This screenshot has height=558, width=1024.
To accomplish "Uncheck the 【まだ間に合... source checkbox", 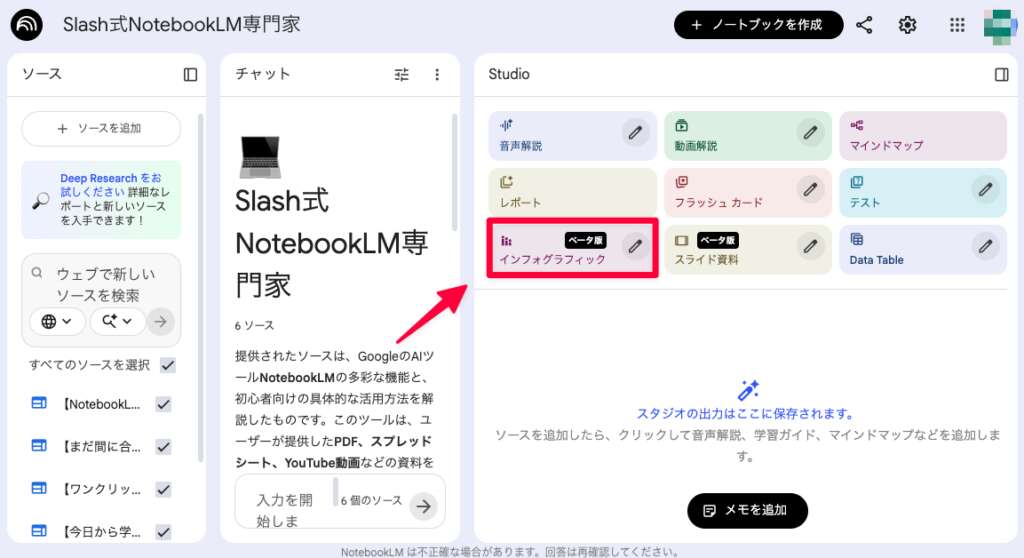I will 164,447.
